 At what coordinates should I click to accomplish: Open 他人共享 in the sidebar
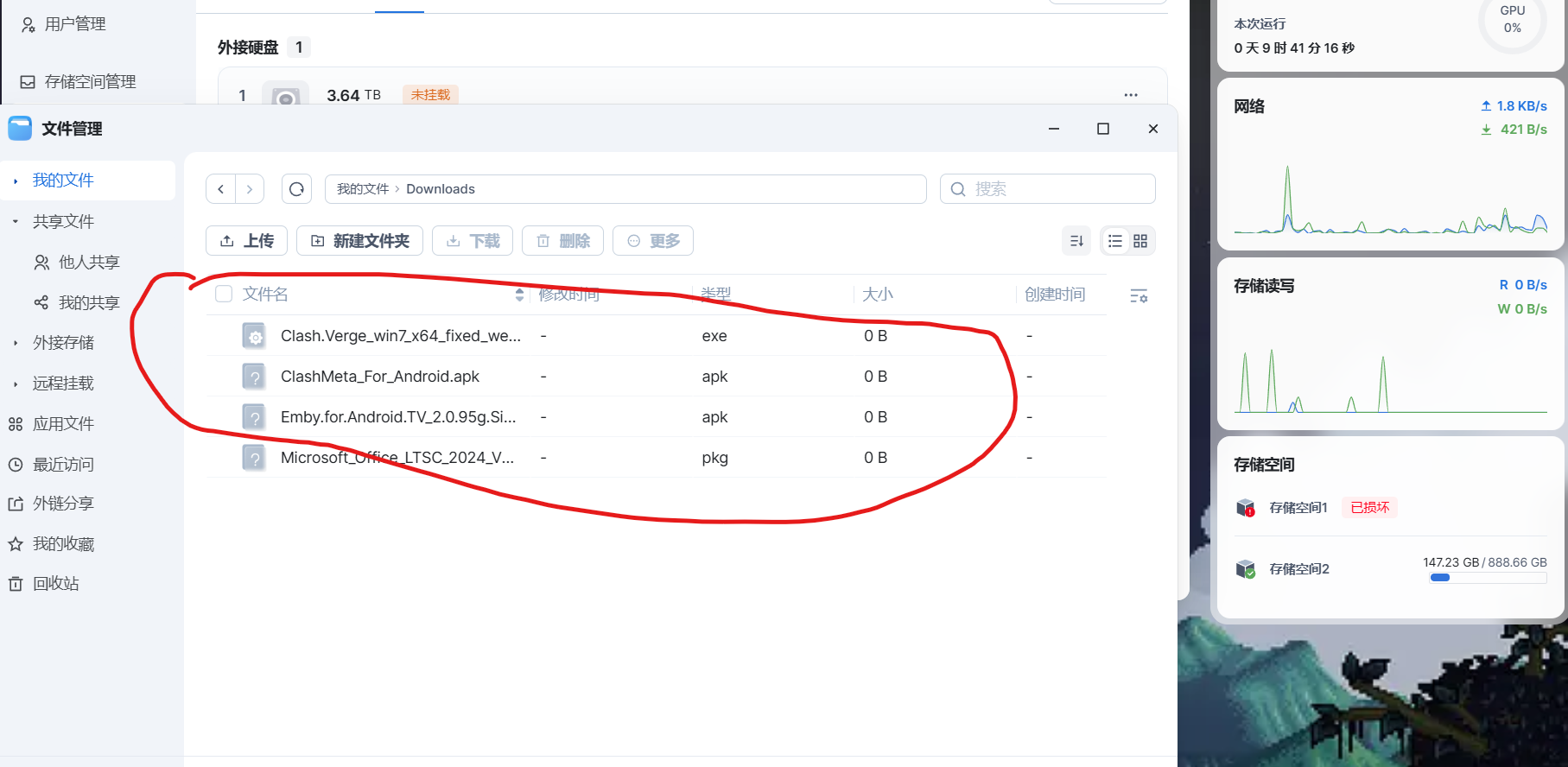click(77, 263)
